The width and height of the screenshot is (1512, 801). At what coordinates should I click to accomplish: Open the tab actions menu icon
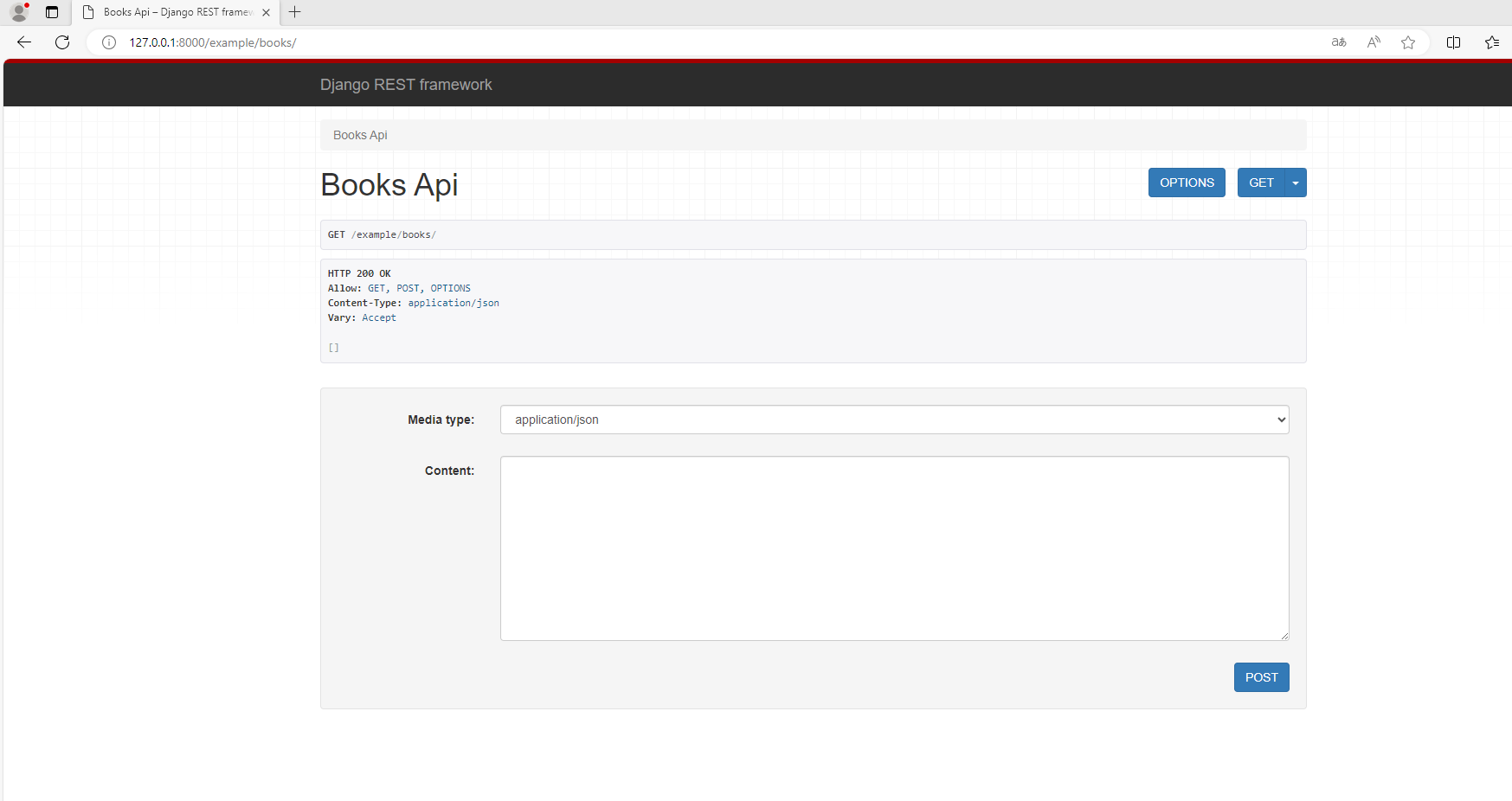click(52, 12)
